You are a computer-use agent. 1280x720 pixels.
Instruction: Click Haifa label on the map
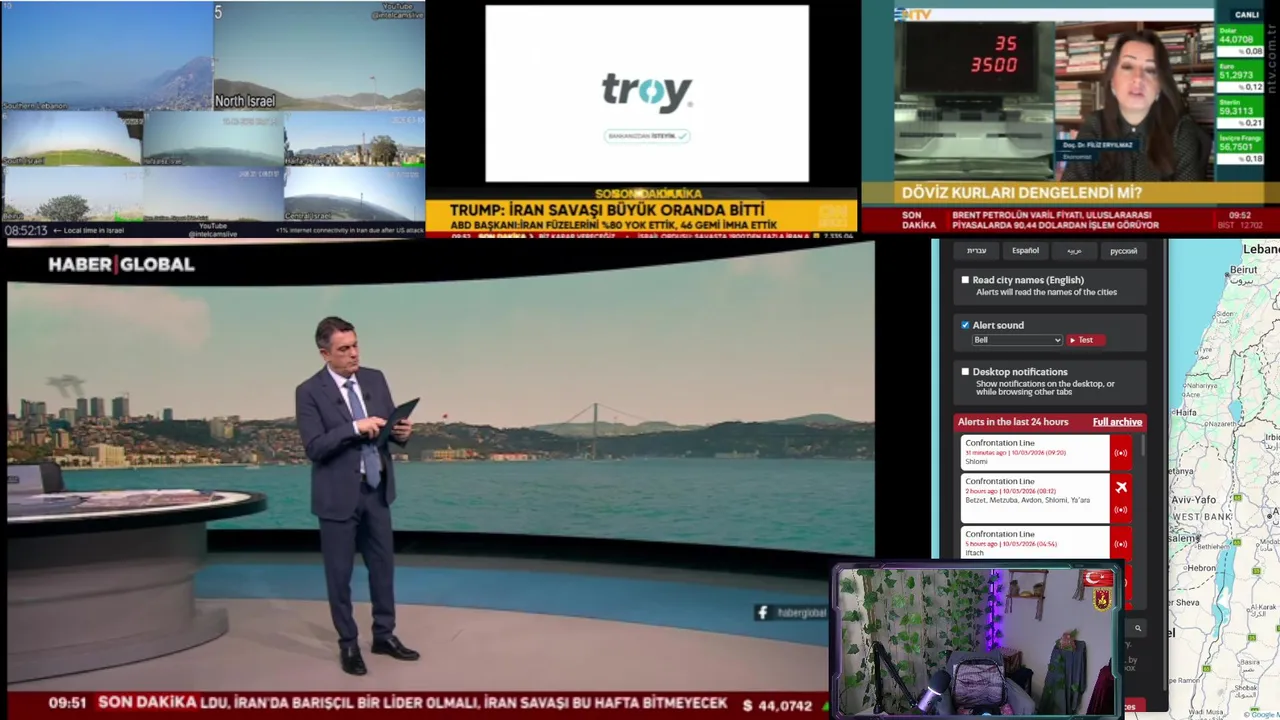pos(1187,412)
